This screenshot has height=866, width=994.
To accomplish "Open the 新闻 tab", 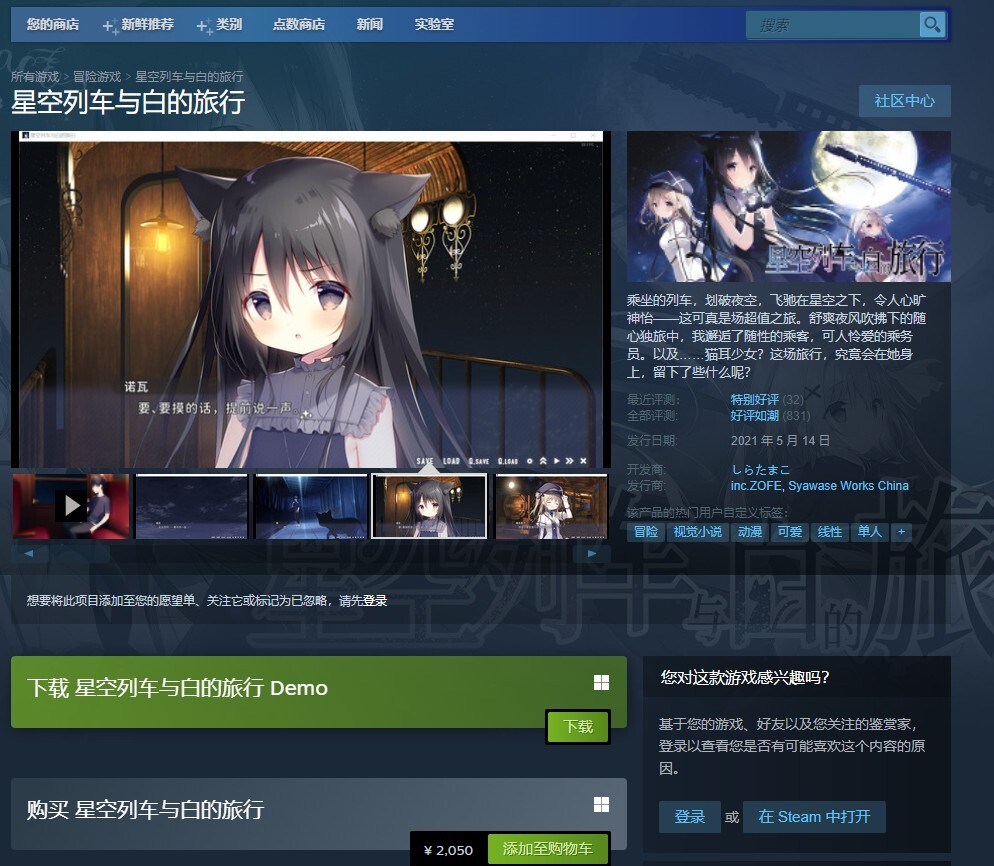I will pyautogui.click(x=370, y=25).
